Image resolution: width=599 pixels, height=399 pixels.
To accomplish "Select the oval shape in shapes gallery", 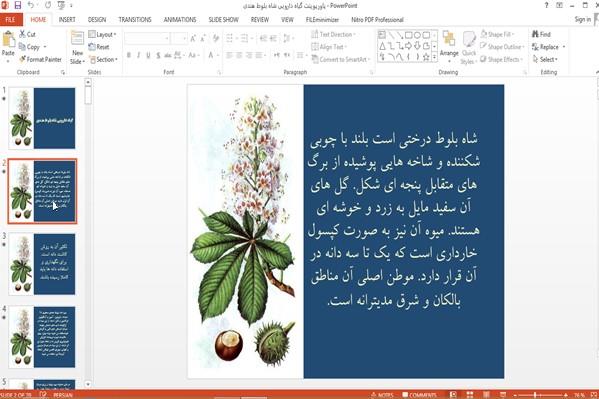I will click(x=417, y=35).
